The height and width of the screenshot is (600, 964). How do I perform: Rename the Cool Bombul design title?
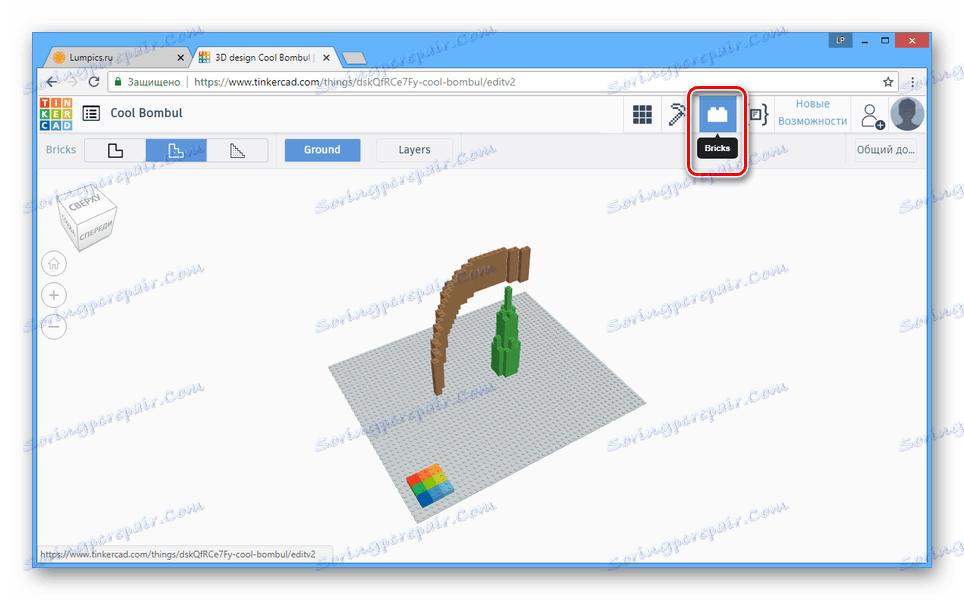(146, 113)
